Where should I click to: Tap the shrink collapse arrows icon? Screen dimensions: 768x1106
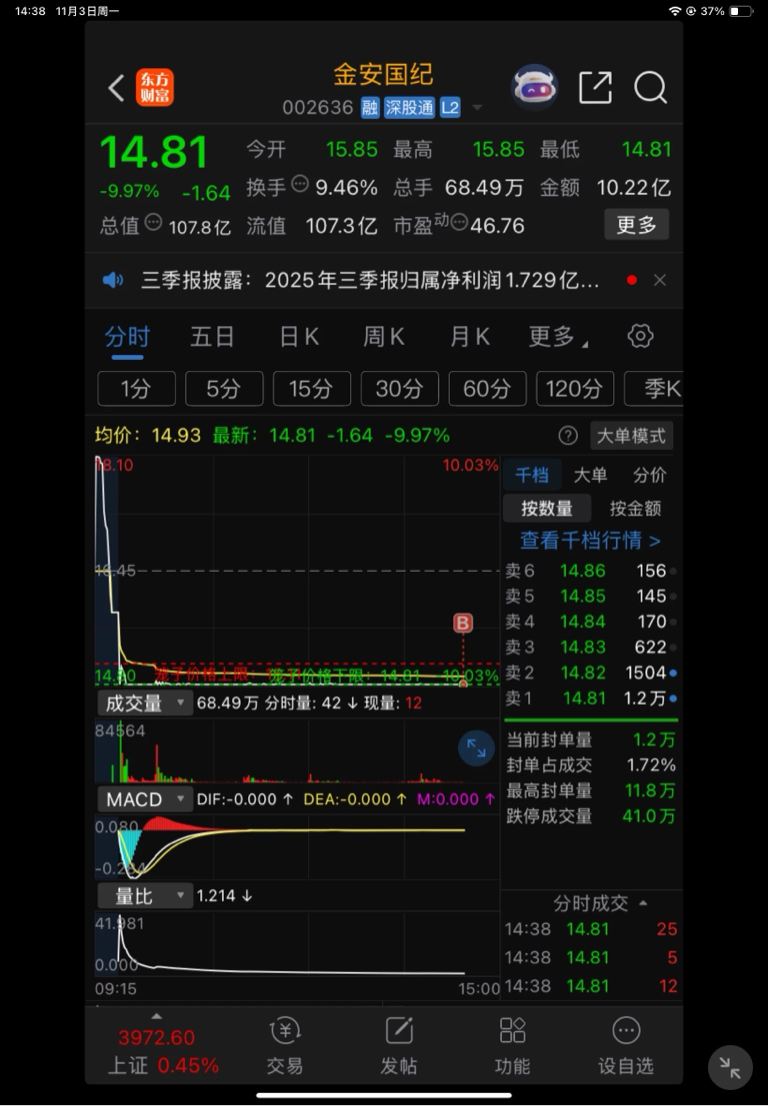pos(730,1067)
